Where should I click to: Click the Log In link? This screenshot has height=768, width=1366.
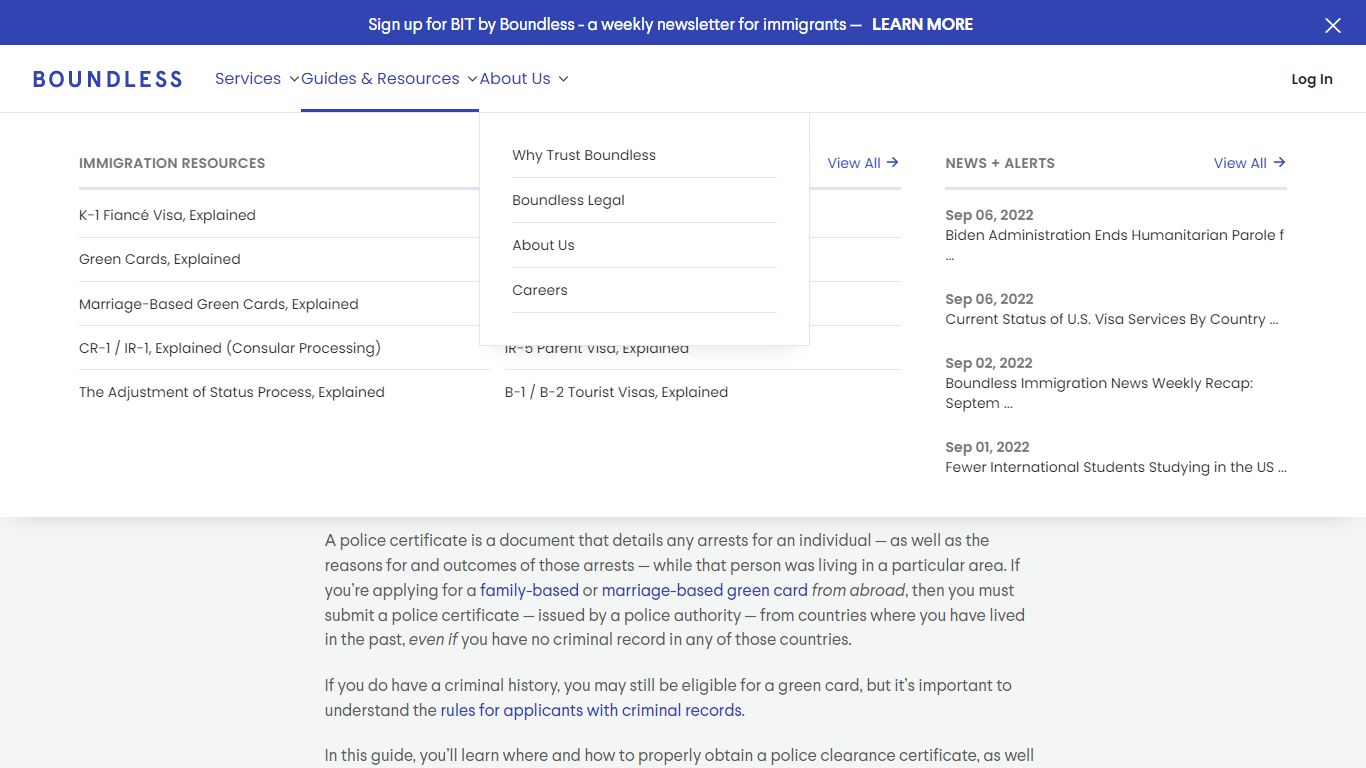coord(1312,79)
